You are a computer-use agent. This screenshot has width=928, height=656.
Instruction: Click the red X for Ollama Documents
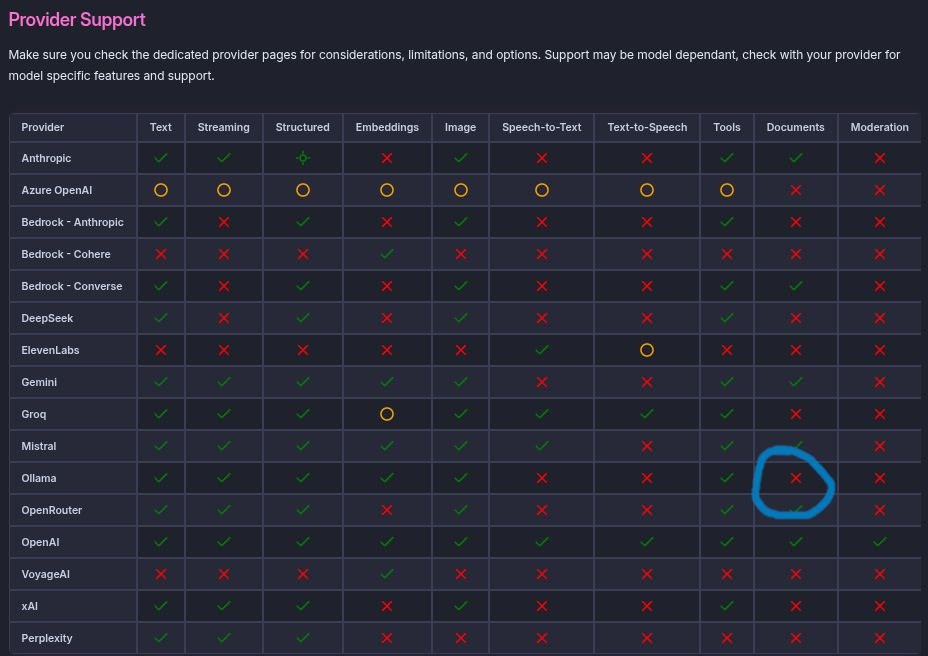(795, 478)
